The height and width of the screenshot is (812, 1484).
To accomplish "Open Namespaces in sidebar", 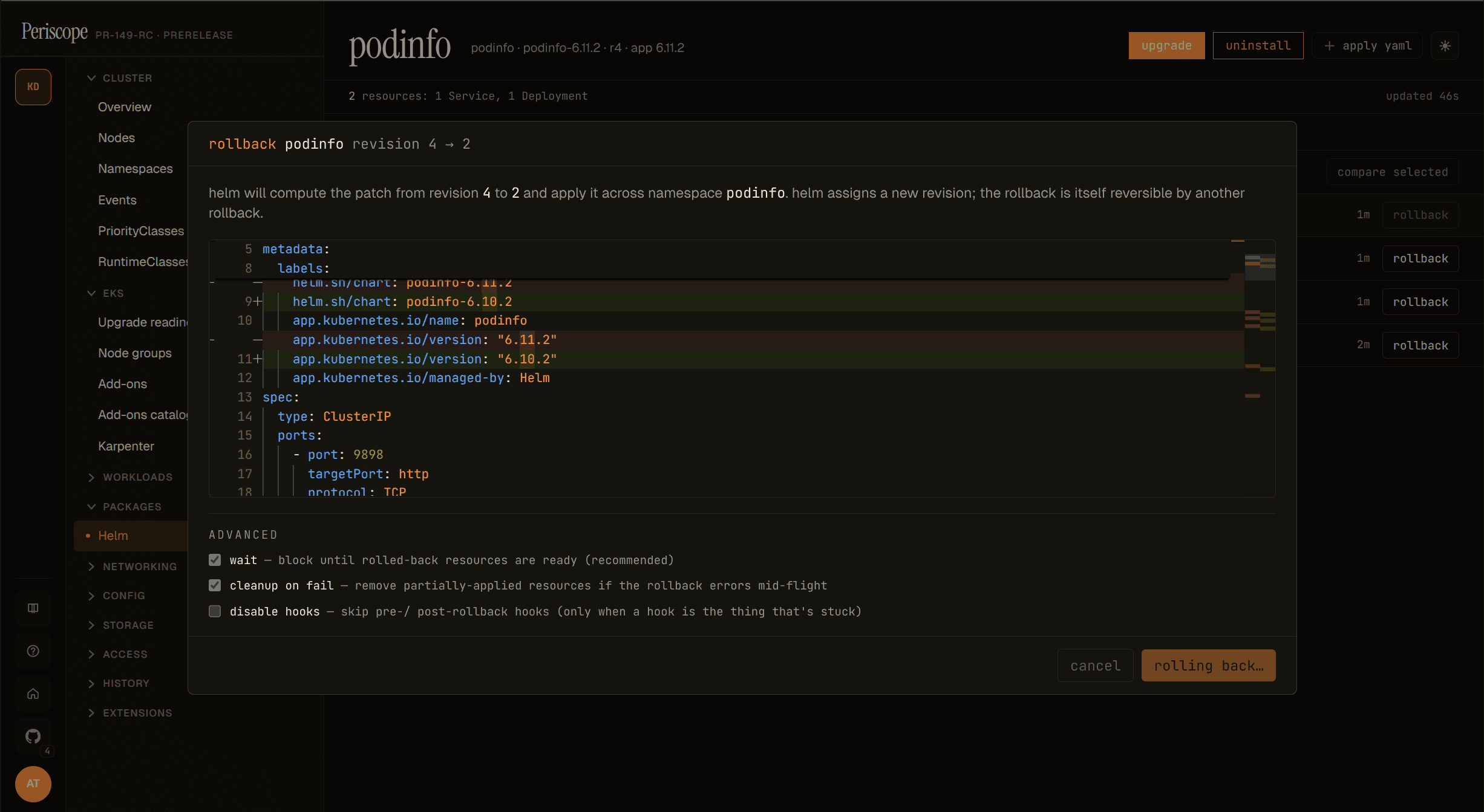I will click(x=136, y=169).
